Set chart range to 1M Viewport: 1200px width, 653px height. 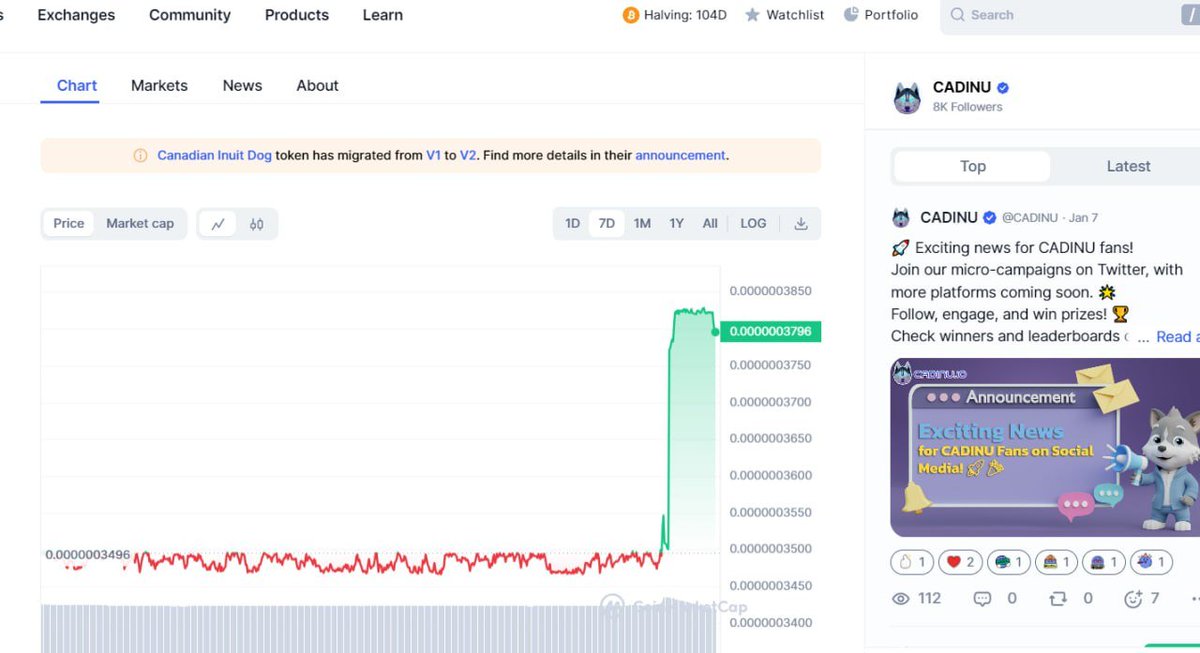[642, 223]
